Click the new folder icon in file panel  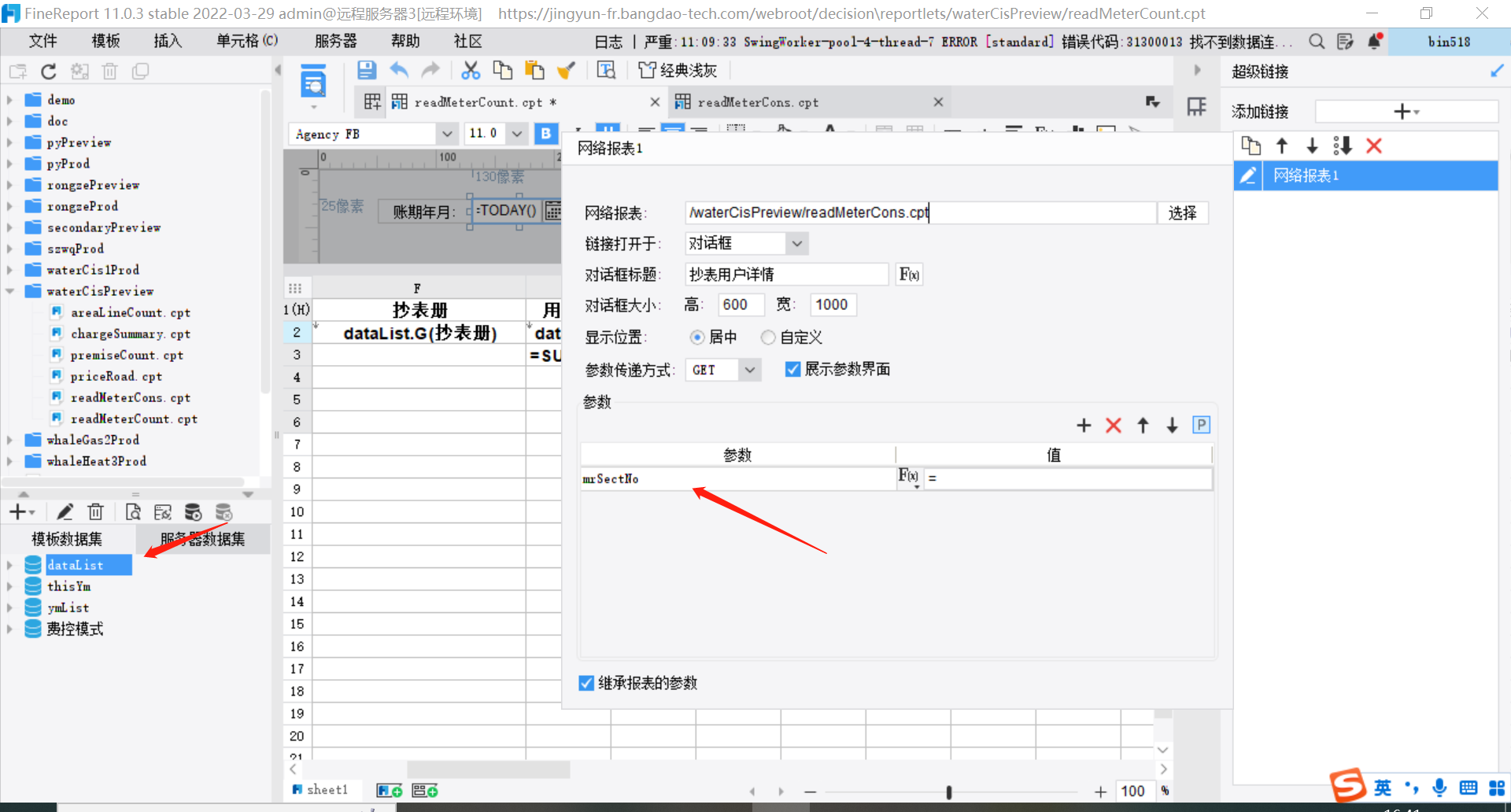coord(17,72)
